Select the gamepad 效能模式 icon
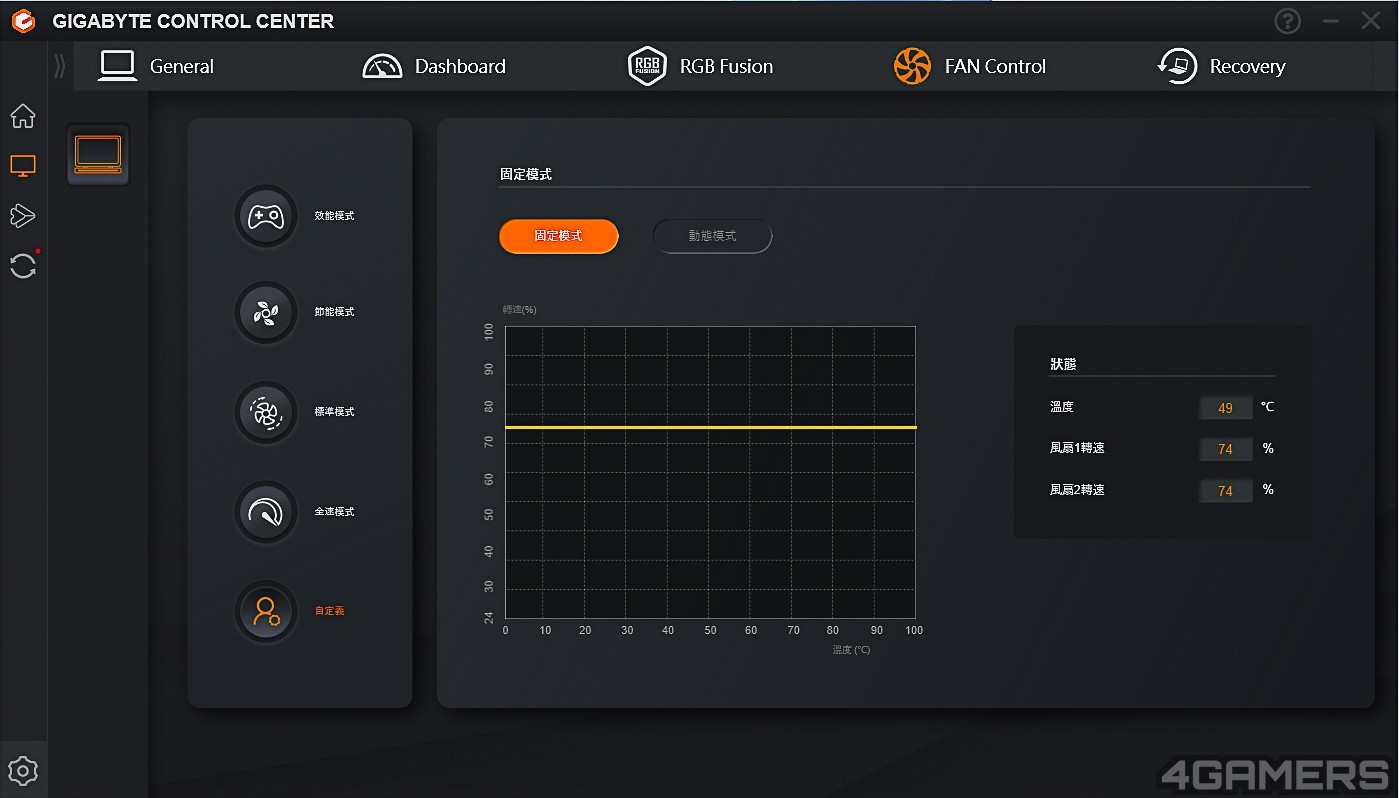 (x=265, y=216)
